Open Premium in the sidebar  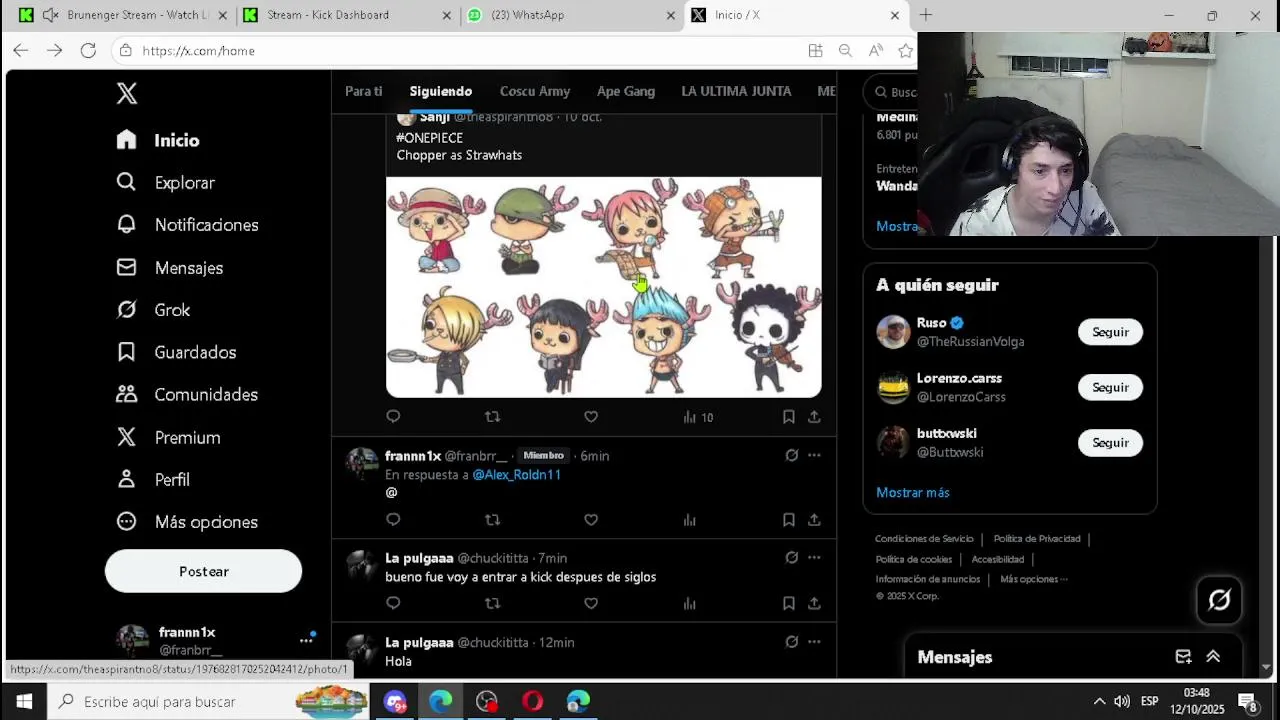click(168, 437)
